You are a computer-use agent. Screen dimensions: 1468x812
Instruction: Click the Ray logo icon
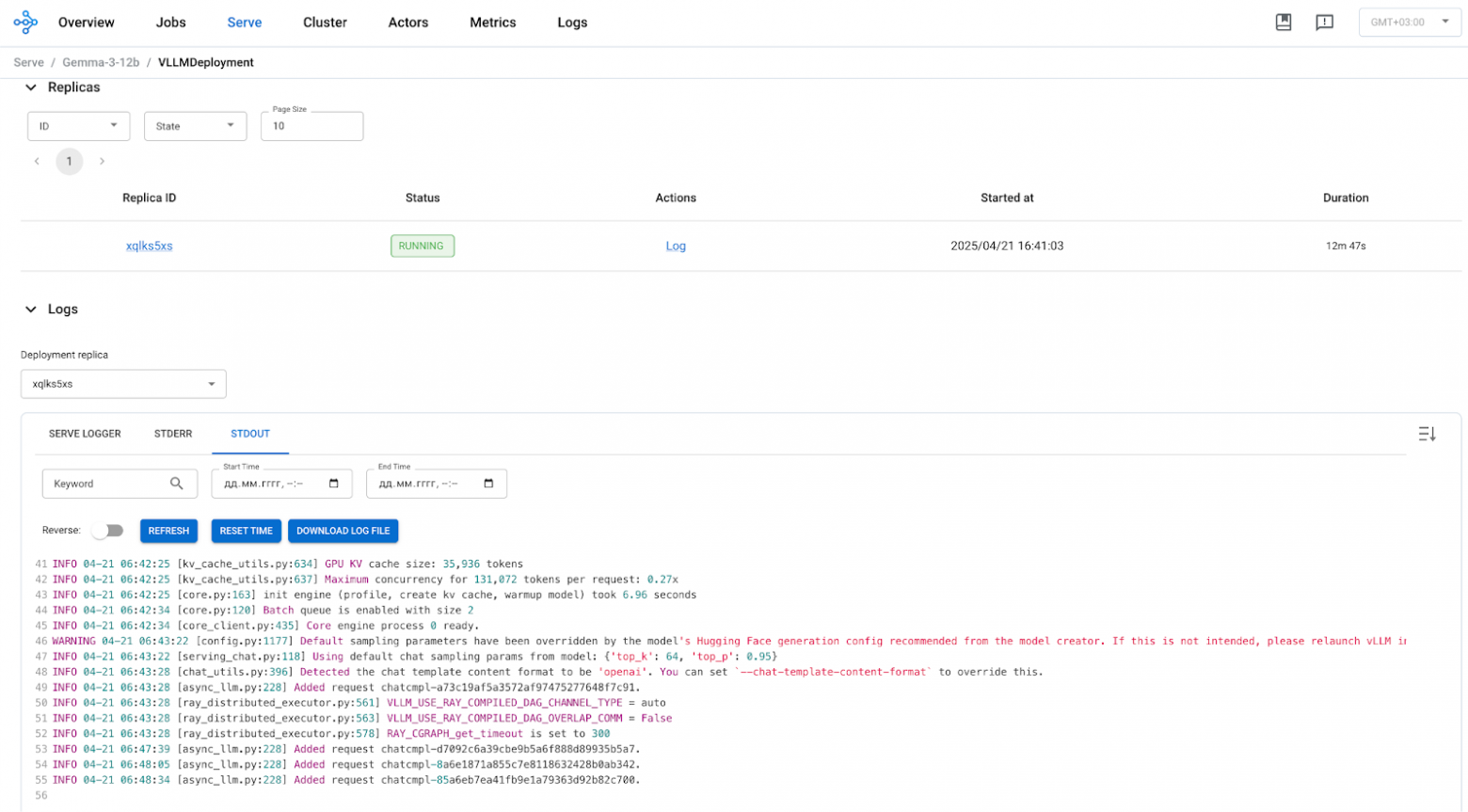click(25, 23)
